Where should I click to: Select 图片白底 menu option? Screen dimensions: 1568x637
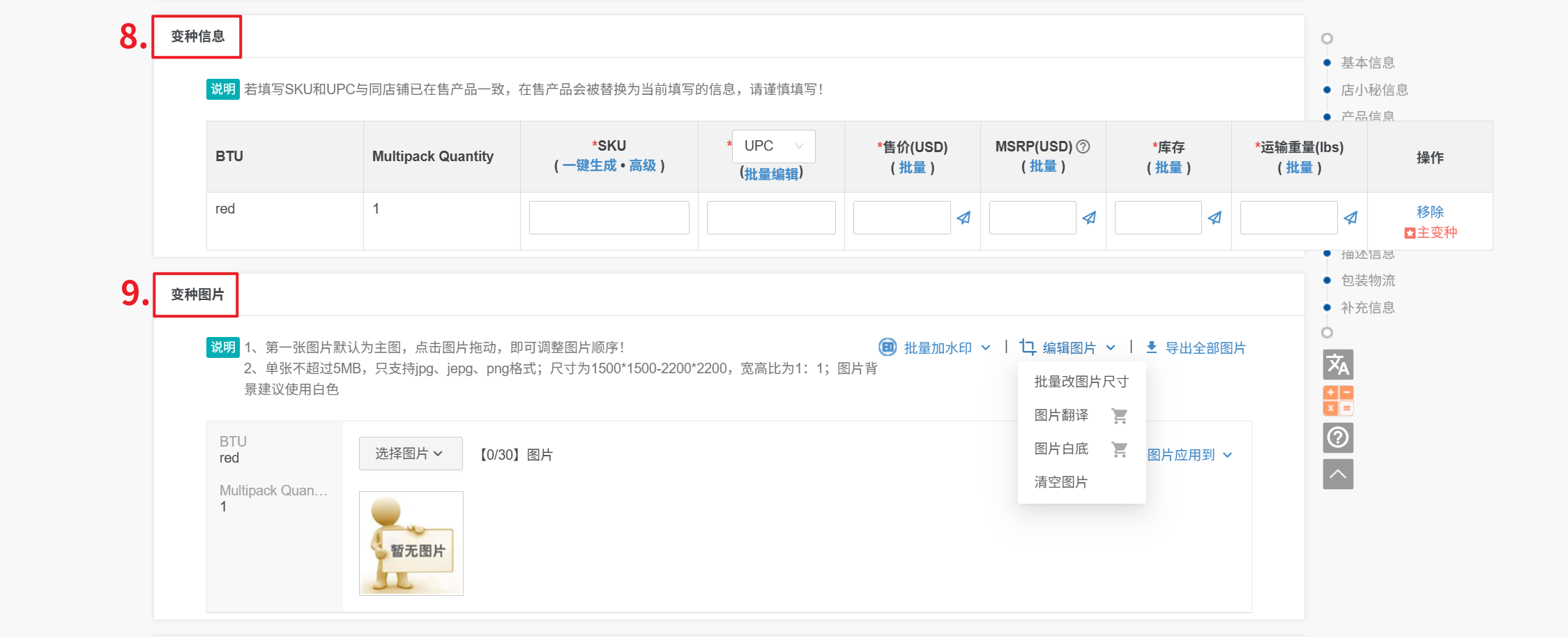click(1061, 449)
